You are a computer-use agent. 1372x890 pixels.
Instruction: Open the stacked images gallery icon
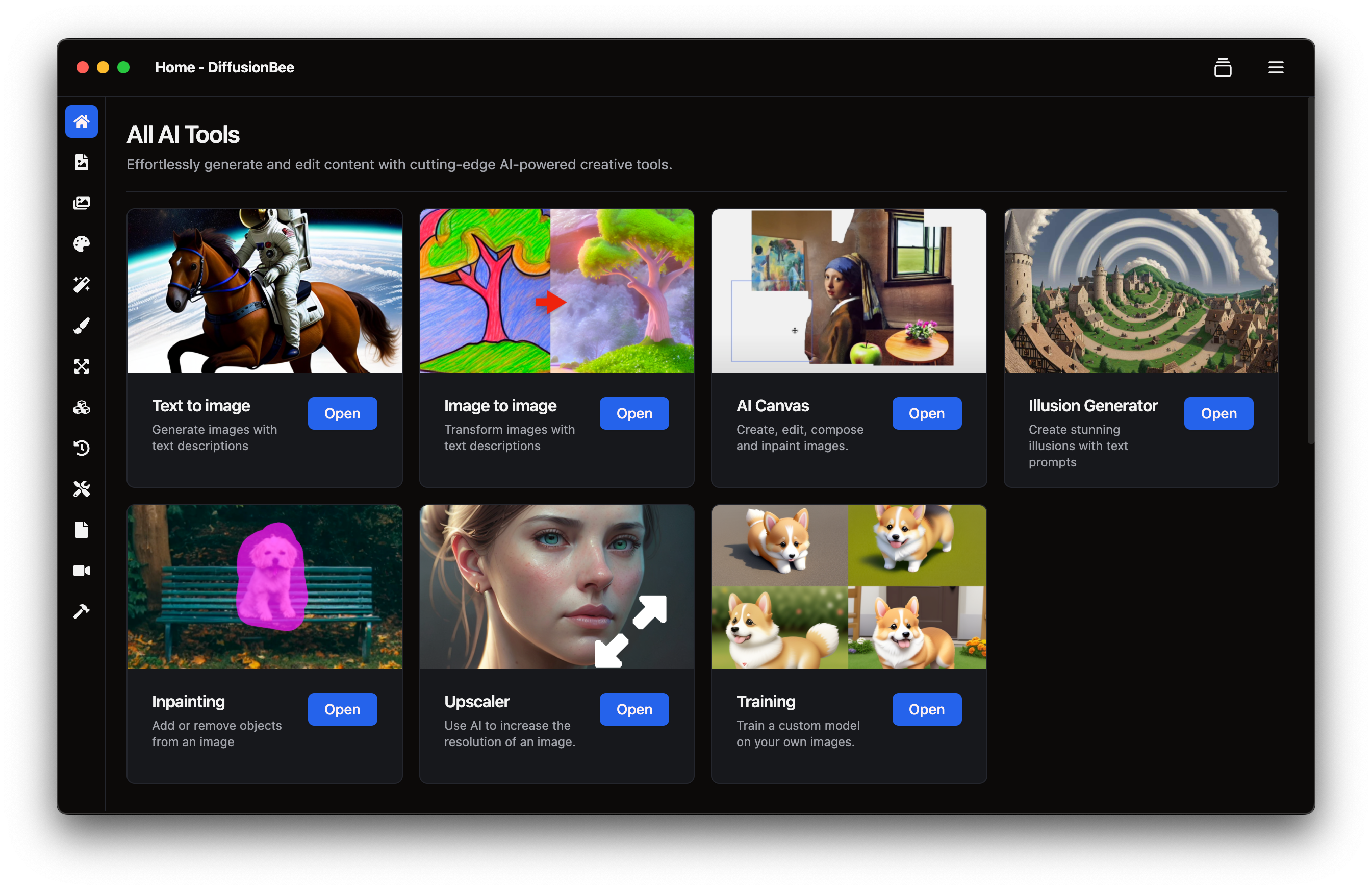click(x=81, y=203)
